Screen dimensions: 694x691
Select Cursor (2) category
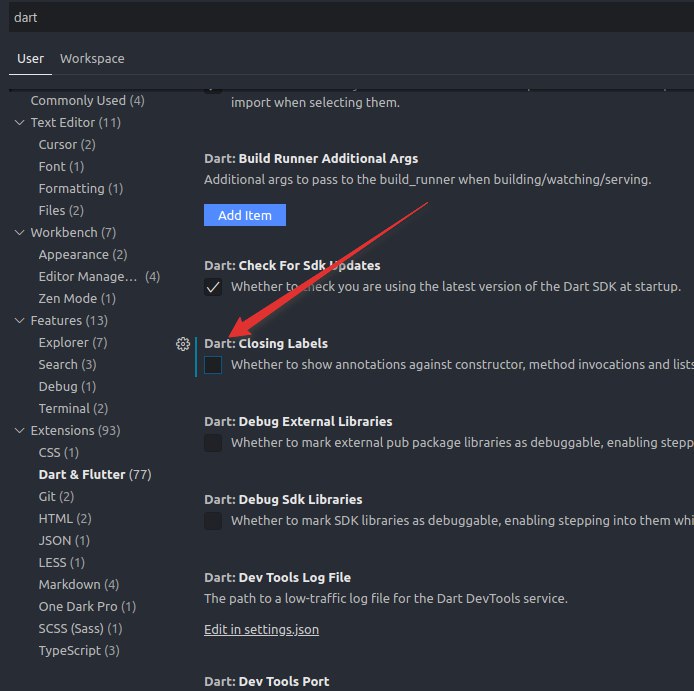click(67, 145)
